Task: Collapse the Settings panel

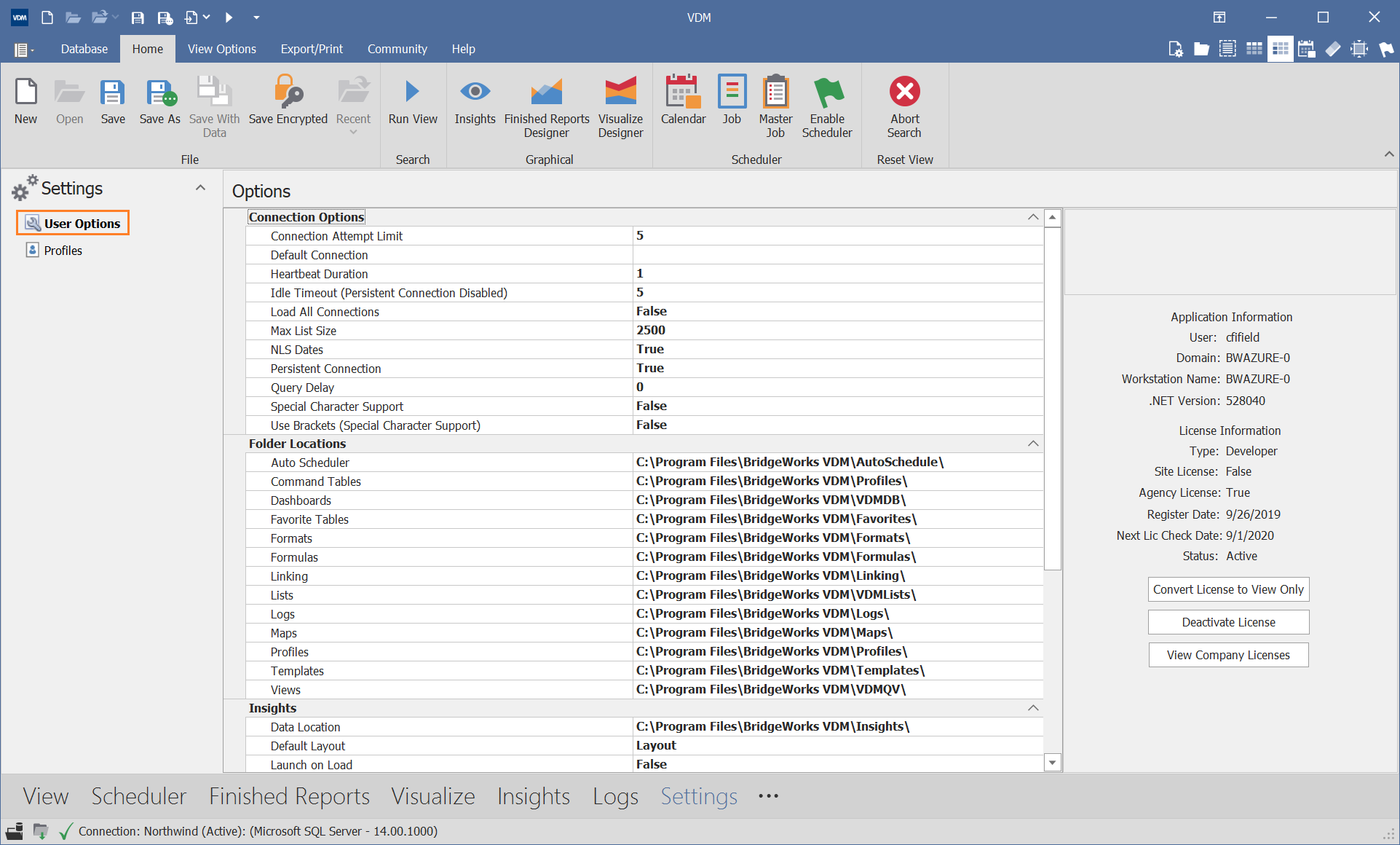Action: click(200, 187)
